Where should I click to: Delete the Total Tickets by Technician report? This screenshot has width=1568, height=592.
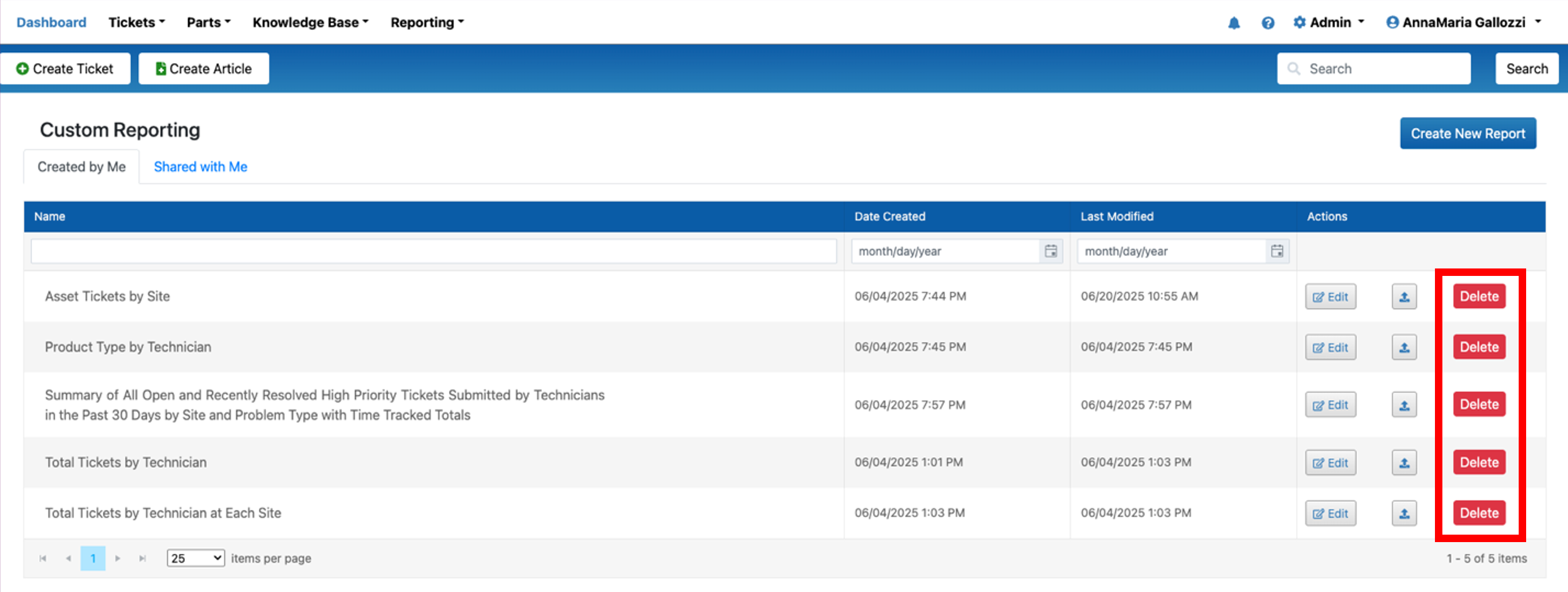pyautogui.click(x=1479, y=462)
